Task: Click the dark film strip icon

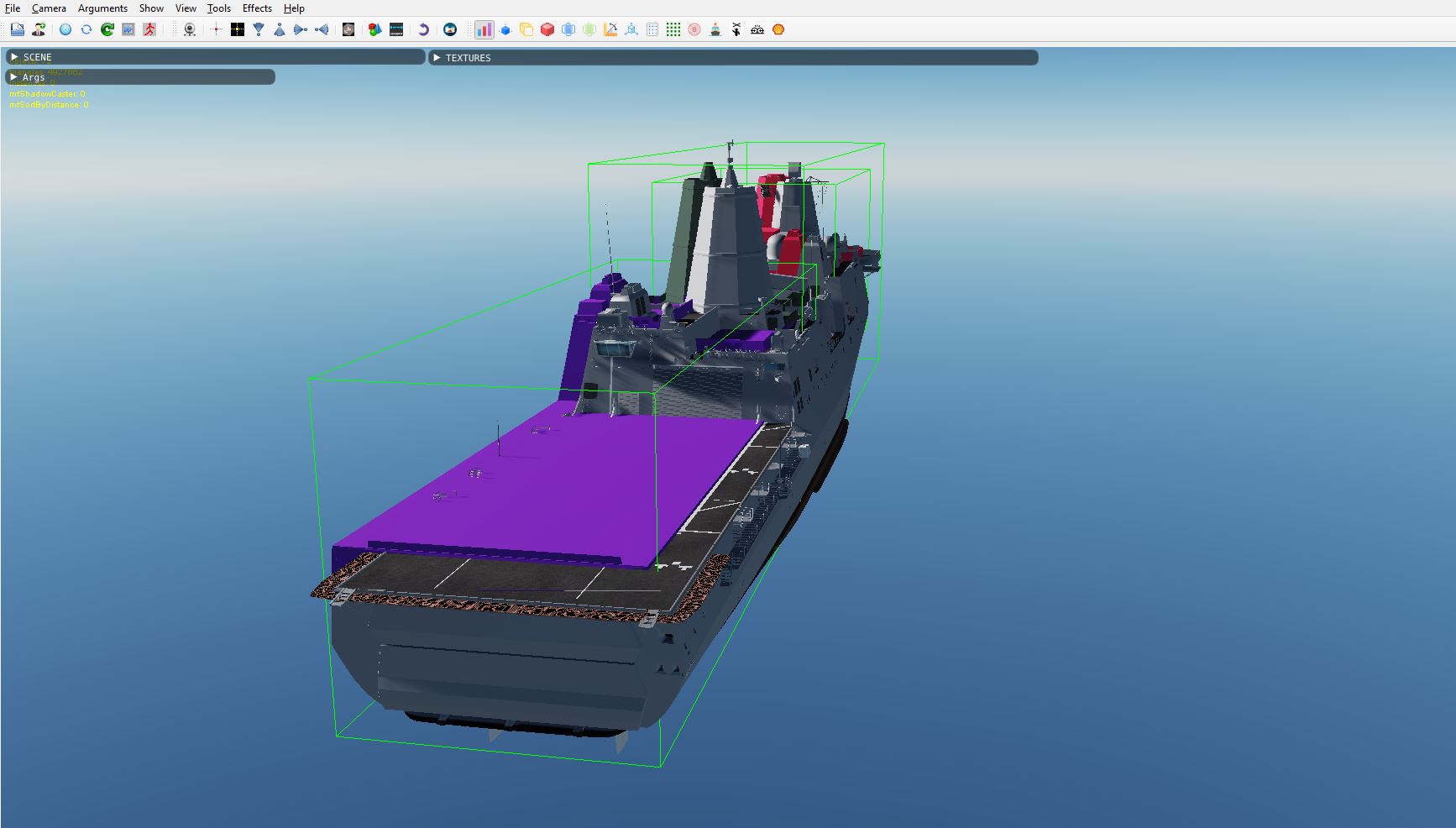Action: coord(396,29)
